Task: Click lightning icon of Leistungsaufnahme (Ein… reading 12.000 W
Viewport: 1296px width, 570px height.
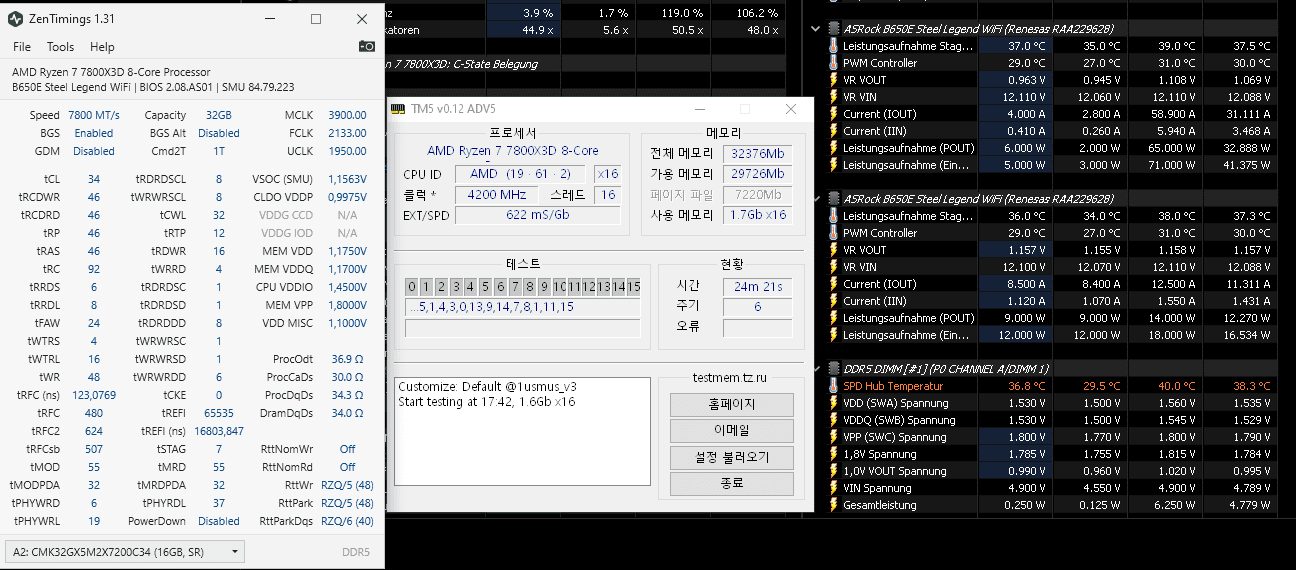Action: pyautogui.click(x=834, y=335)
